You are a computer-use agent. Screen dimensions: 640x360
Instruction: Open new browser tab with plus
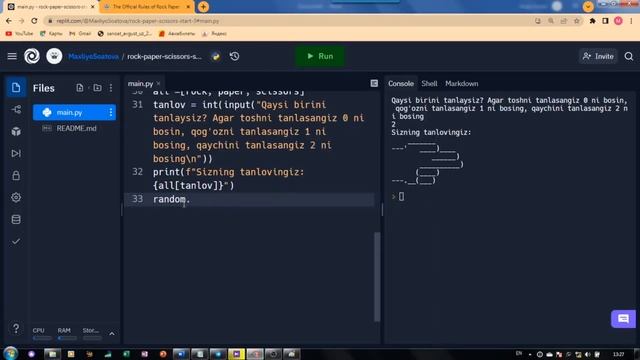point(203,7)
